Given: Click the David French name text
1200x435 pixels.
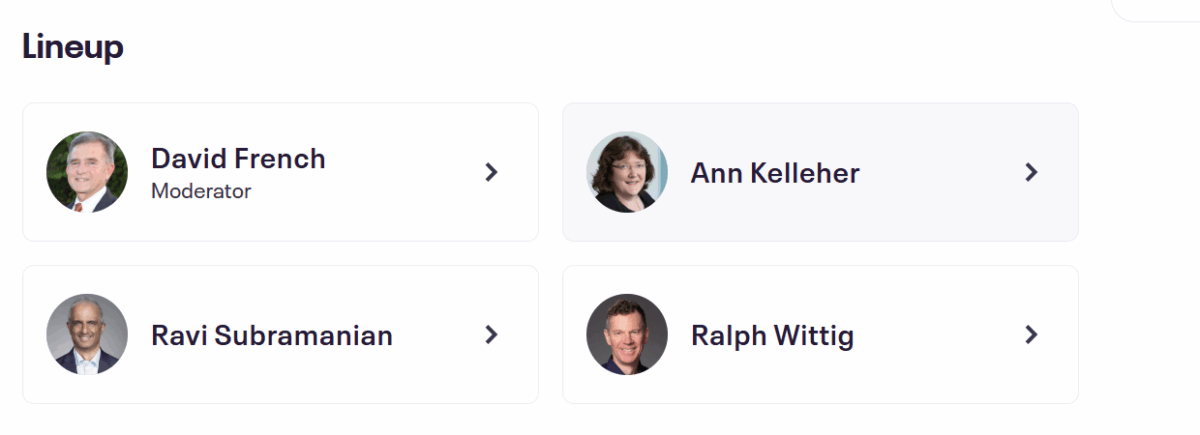Looking at the screenshot, I should [x=238, y=158].
